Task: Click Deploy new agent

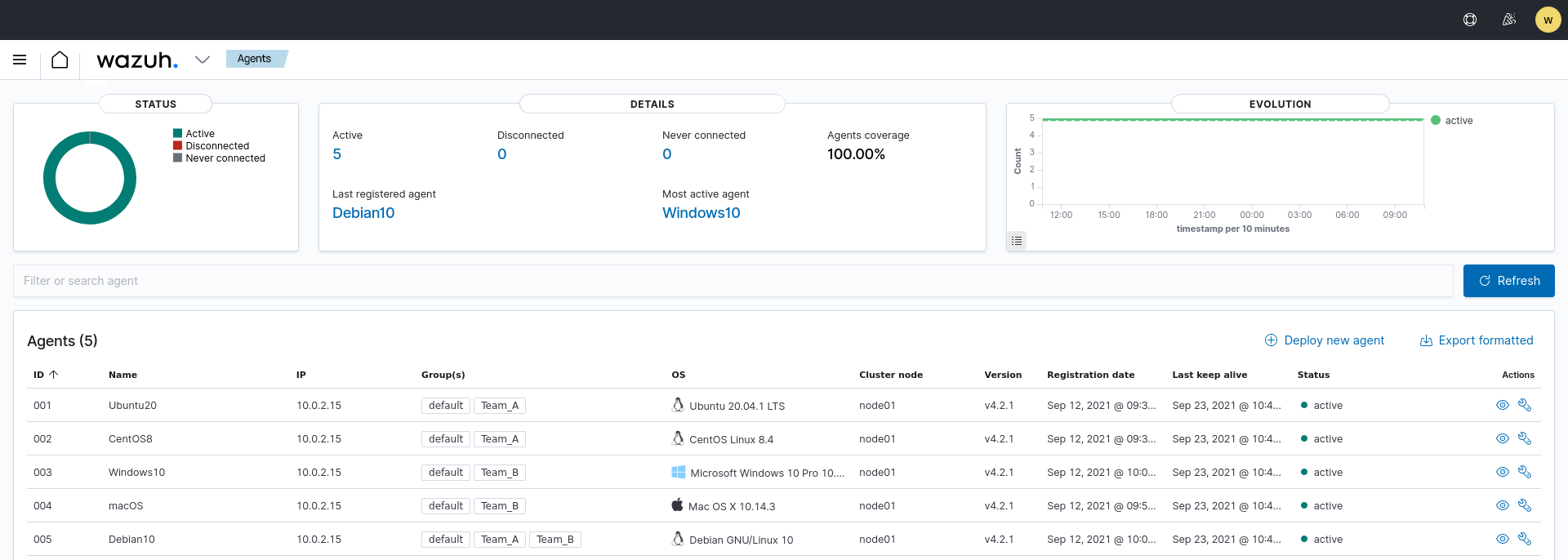Action: (1325, 340)
